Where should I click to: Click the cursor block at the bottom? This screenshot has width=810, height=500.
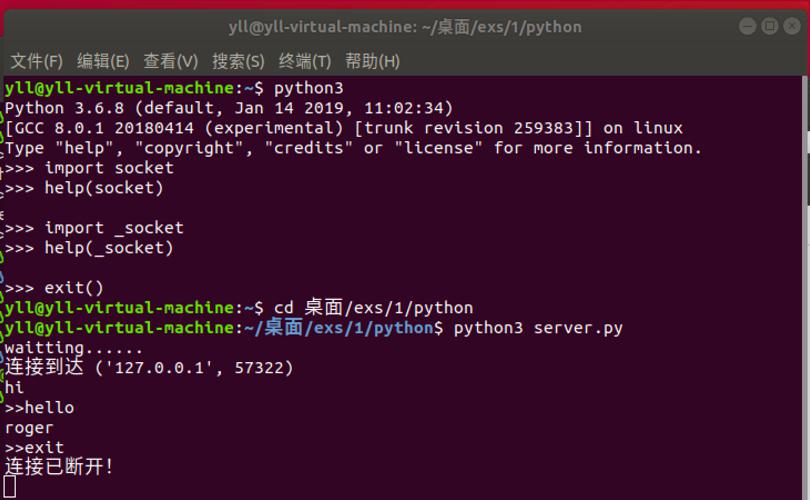click(10, 487)
